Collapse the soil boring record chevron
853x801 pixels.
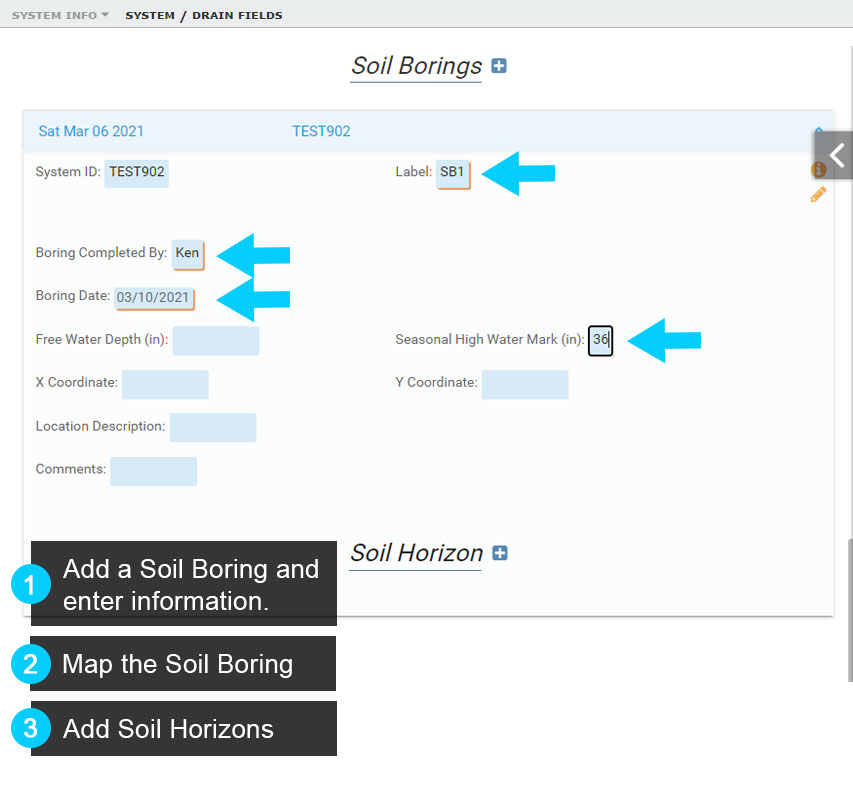[x=818, y=131]
